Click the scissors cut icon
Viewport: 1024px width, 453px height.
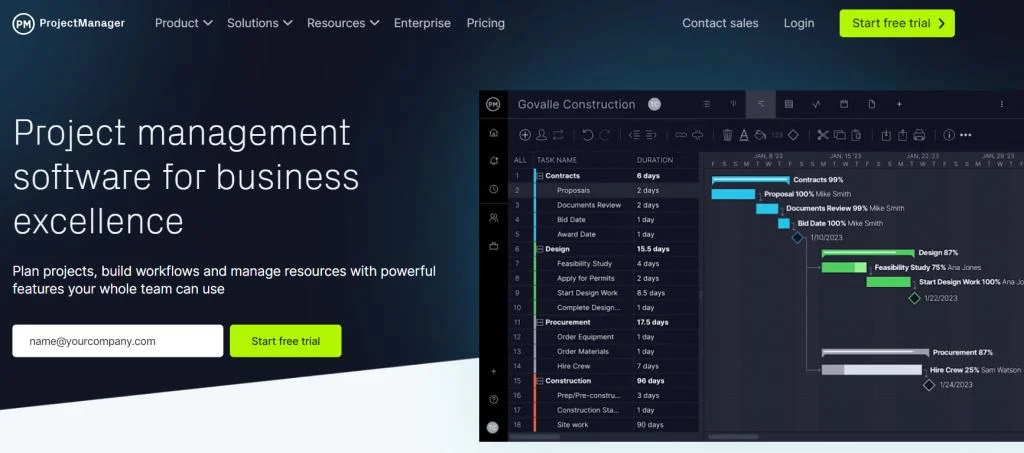pyautogui.click(x=823, y=135)
